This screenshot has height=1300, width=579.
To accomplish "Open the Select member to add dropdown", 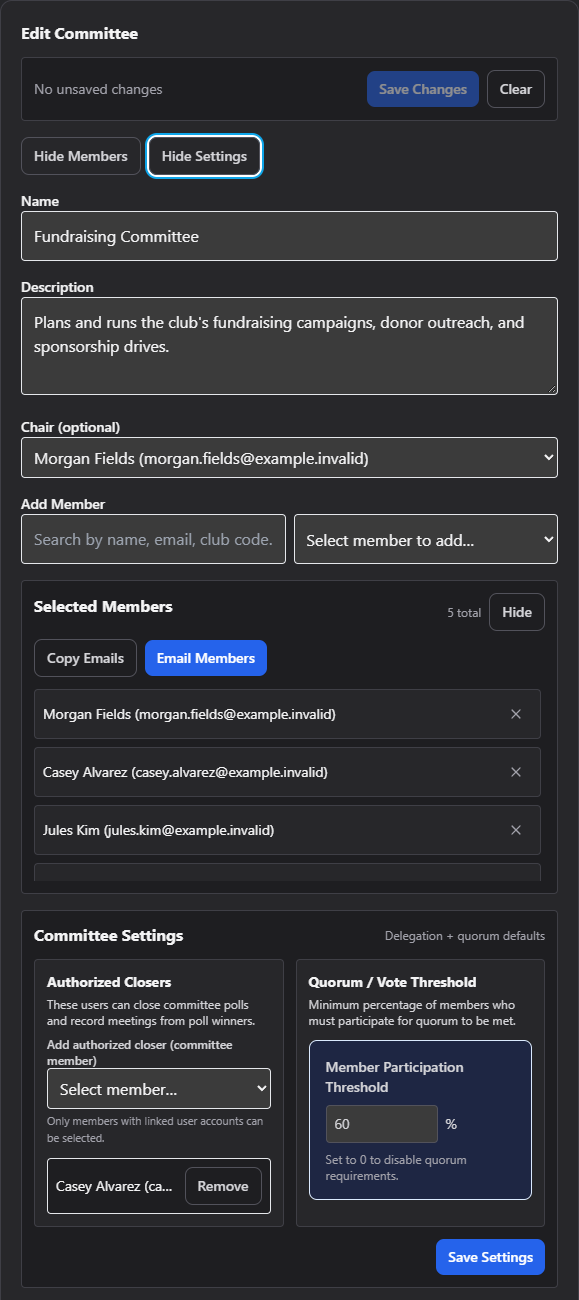I will (x=426, y=539).
